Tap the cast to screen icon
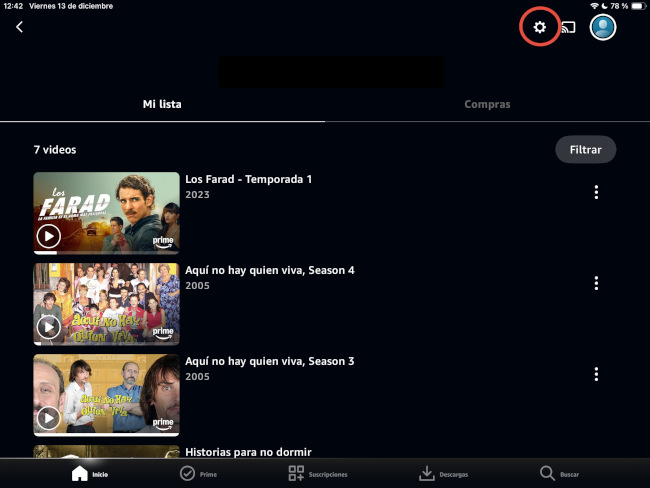The image size is (650, 488). 568,27
